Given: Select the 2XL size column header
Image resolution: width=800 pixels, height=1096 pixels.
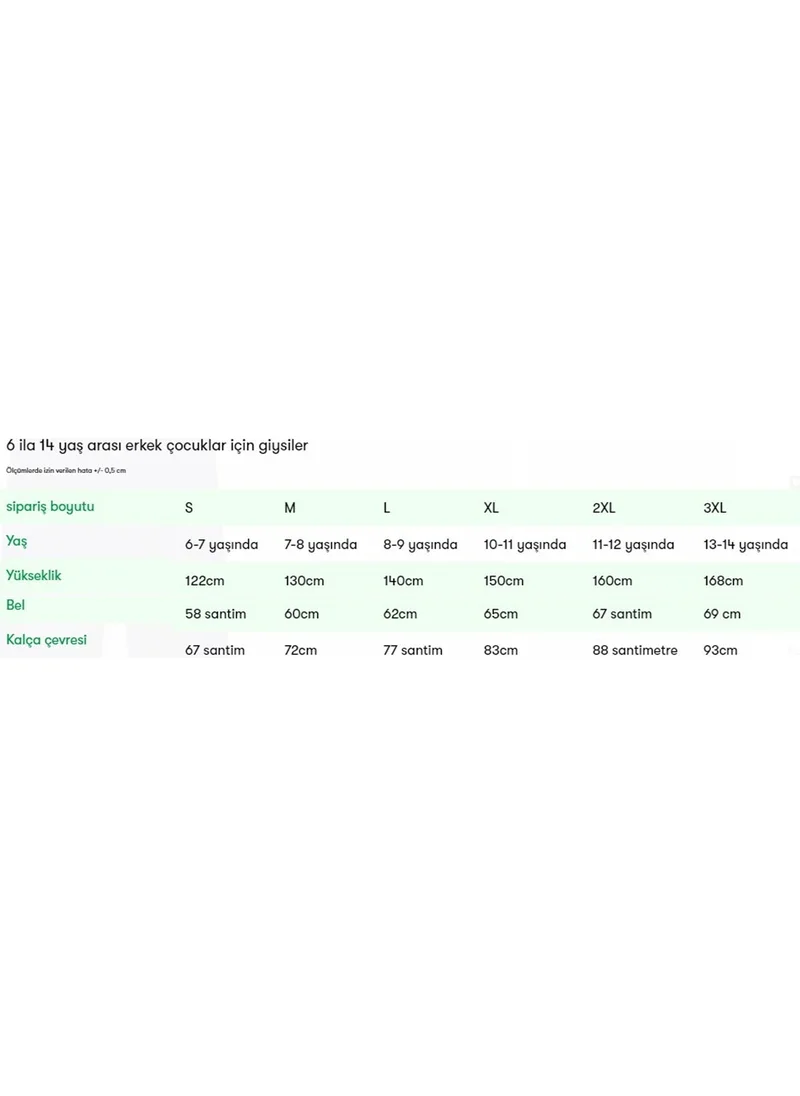Looking at the screenshot, I should click(x=604, y=508).
